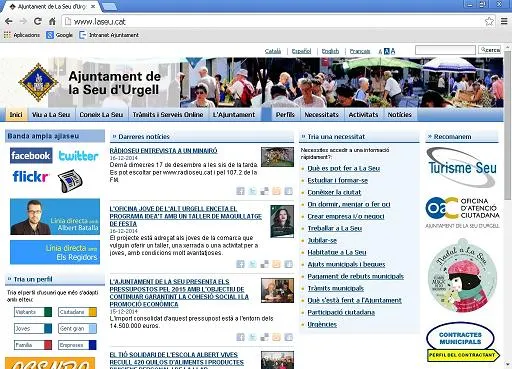
Task: Select the medium font size A icon
Action: [x=387, y=51]
